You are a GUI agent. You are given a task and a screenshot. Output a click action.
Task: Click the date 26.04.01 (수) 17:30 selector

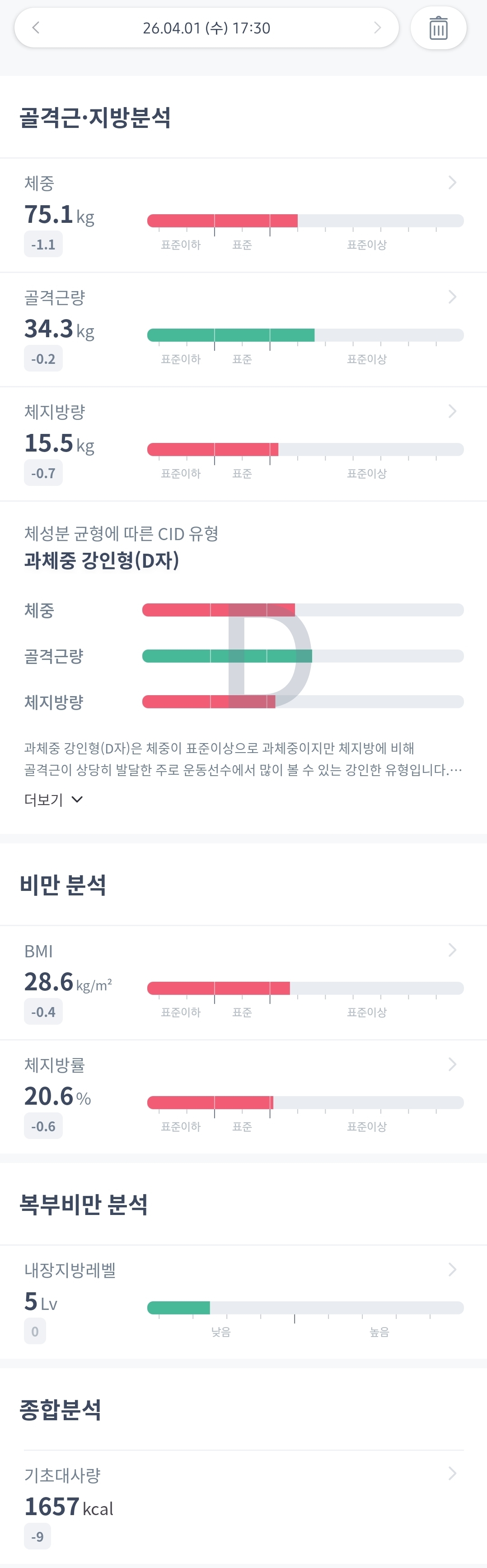[x=206, y=28]
